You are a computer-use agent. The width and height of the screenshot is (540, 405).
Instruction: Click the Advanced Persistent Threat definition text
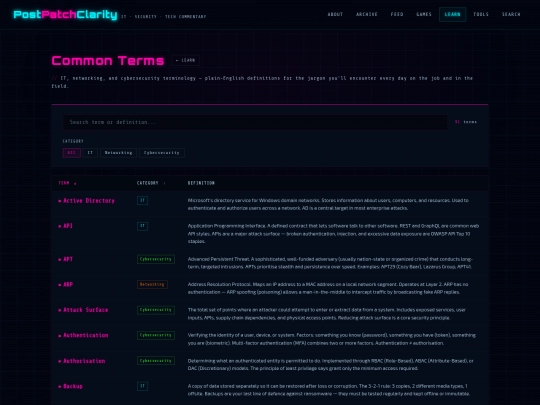pyautogui.click(x=330, y=263)
